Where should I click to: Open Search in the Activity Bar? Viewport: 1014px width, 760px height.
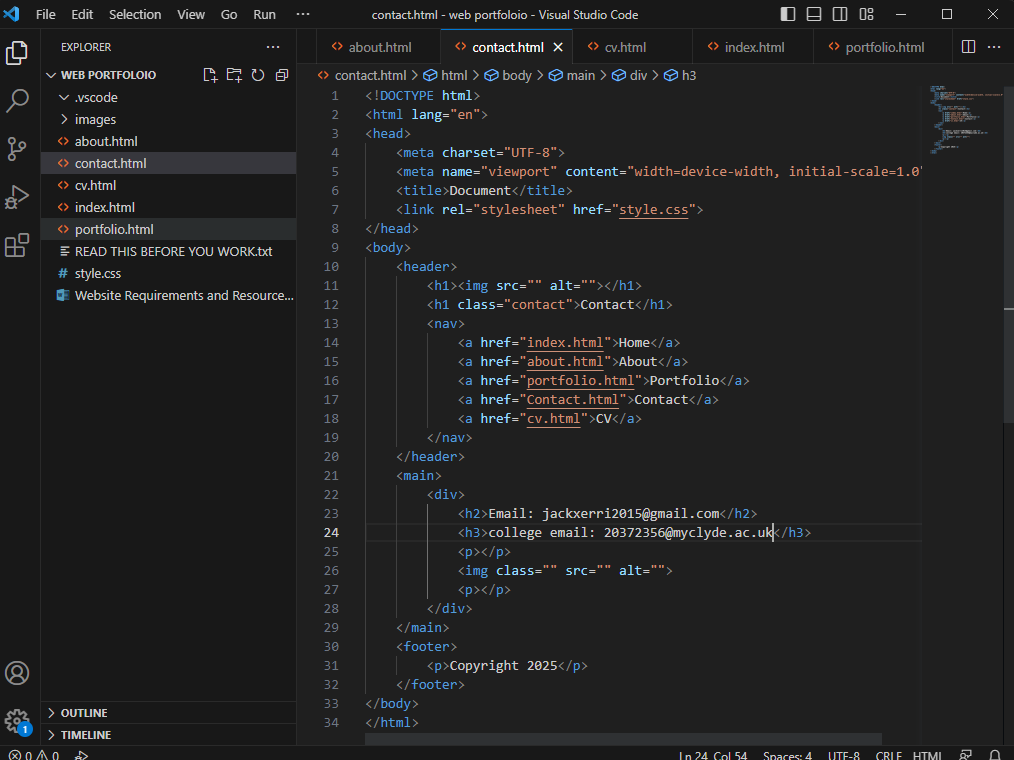pyautogui.click(x=17, y=101)
